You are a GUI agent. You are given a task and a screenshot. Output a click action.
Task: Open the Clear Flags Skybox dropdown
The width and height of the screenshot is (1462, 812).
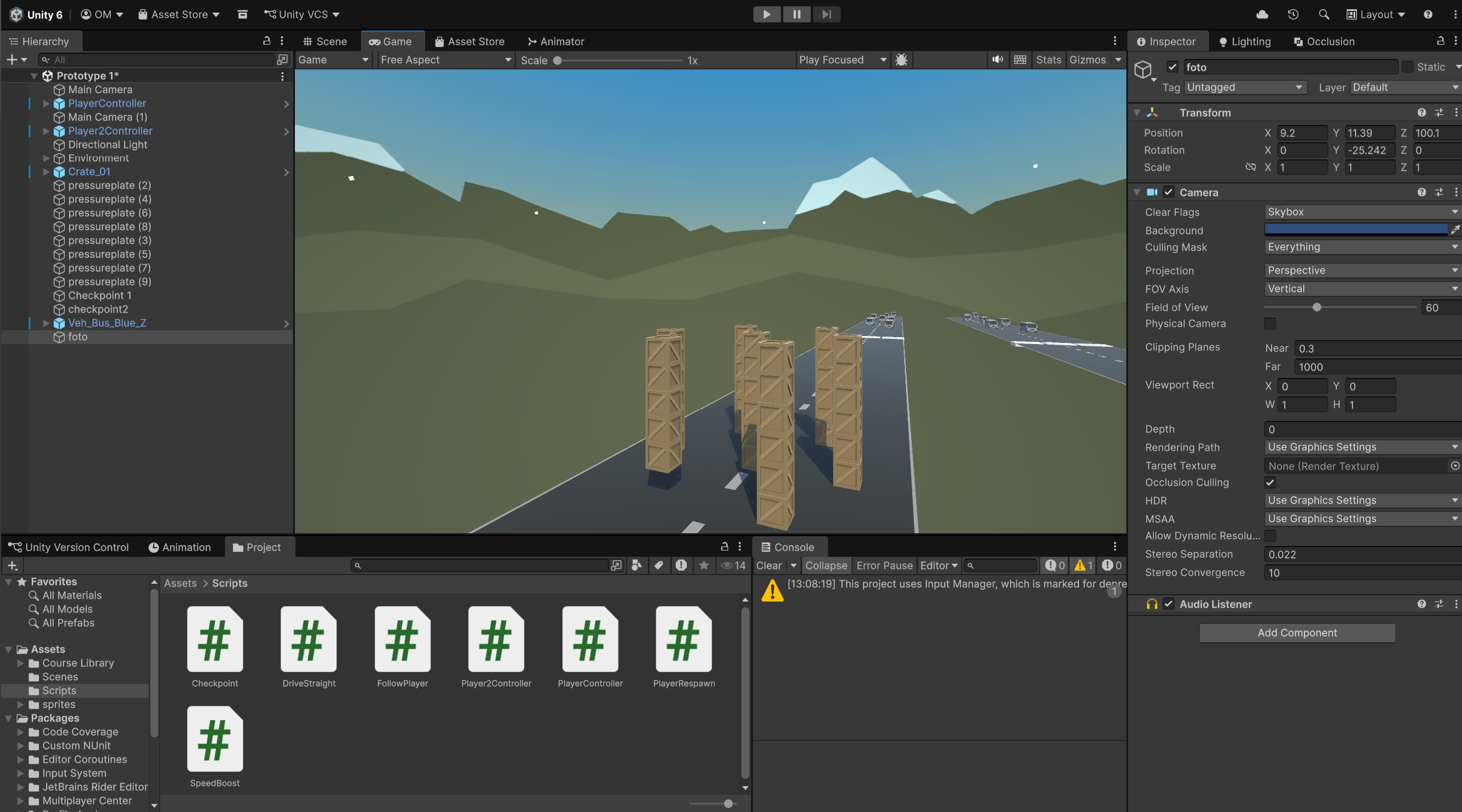[1361, 212]
